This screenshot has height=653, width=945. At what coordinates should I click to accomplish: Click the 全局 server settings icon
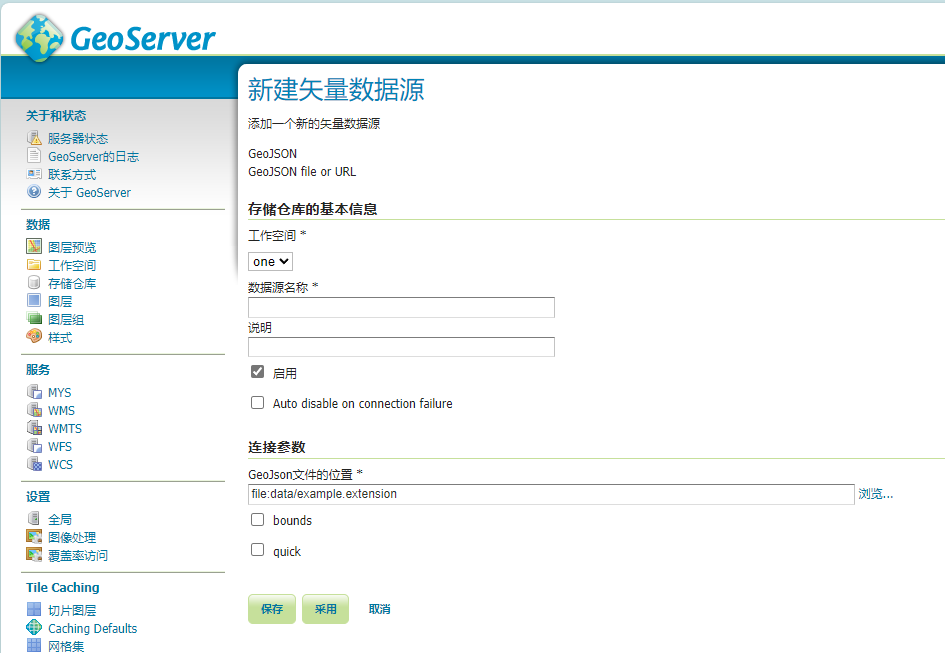click(34, 518)
